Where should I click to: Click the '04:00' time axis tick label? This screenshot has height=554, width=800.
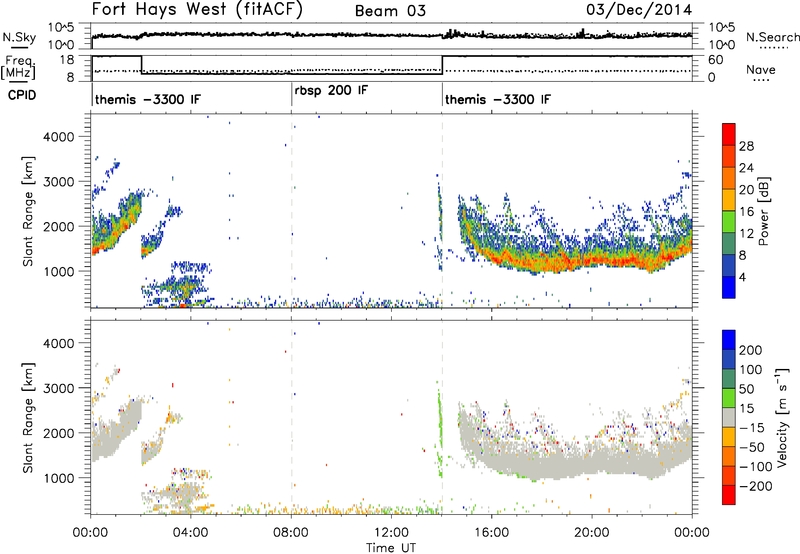[191, 533]
